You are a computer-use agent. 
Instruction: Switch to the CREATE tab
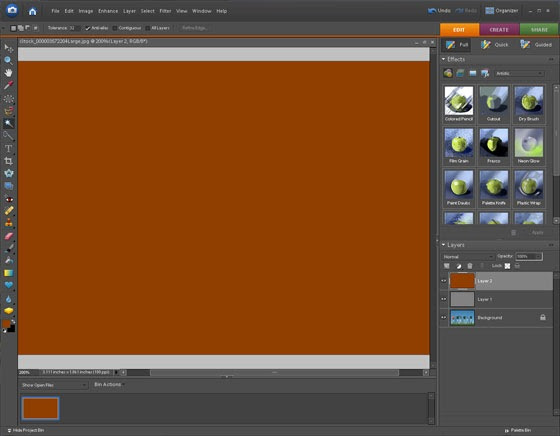coord(499,30)
